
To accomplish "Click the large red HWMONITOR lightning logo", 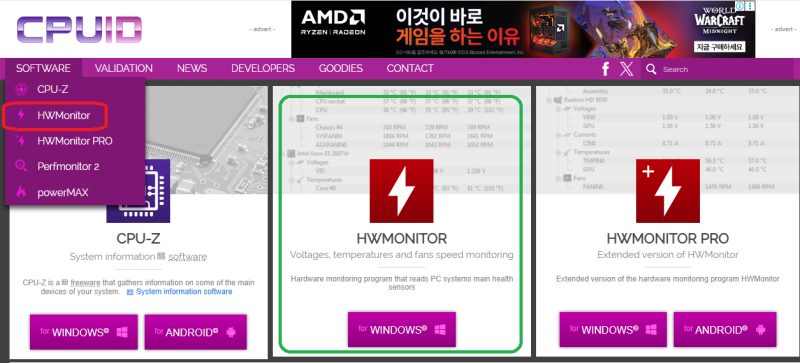I will point(402,191).
